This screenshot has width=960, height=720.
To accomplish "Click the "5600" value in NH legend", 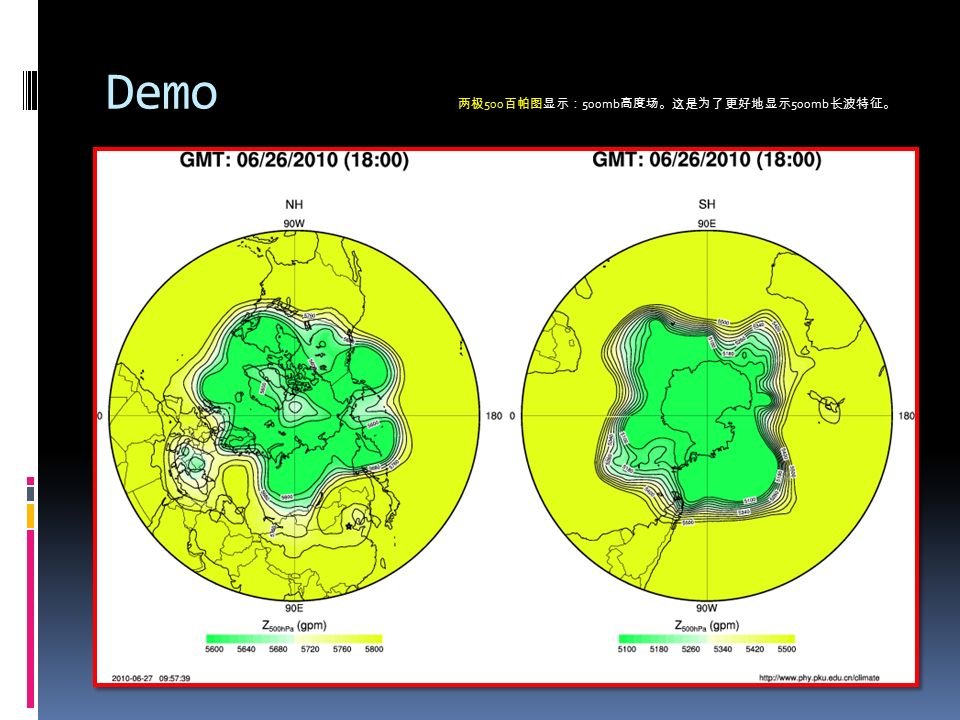I will (214, 649).
